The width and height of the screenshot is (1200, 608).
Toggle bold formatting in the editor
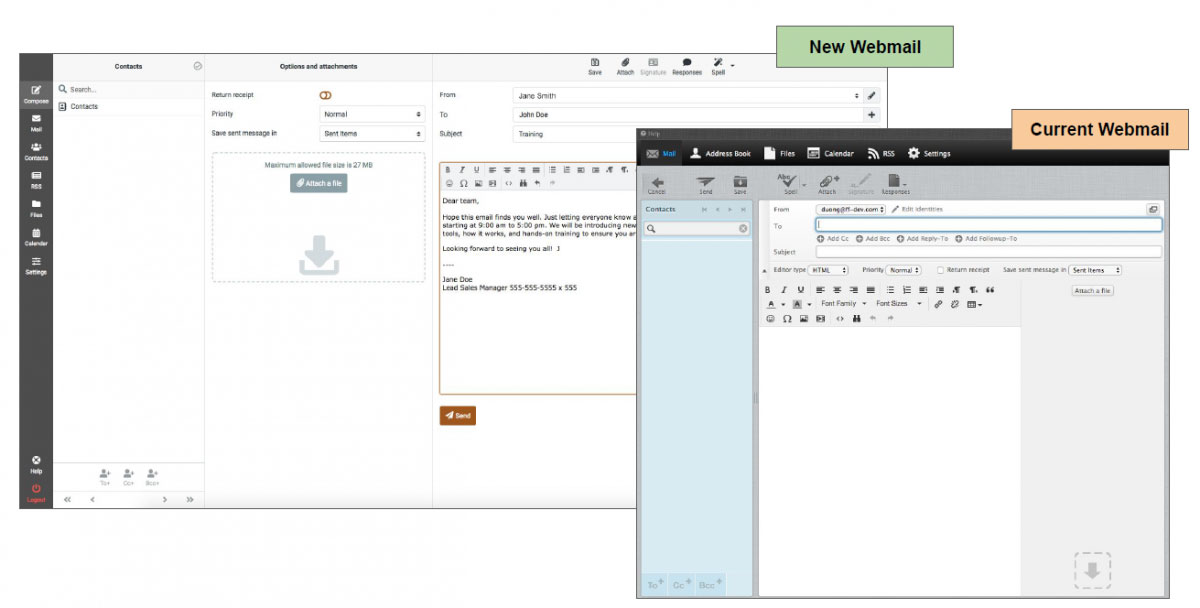[448, 169]
